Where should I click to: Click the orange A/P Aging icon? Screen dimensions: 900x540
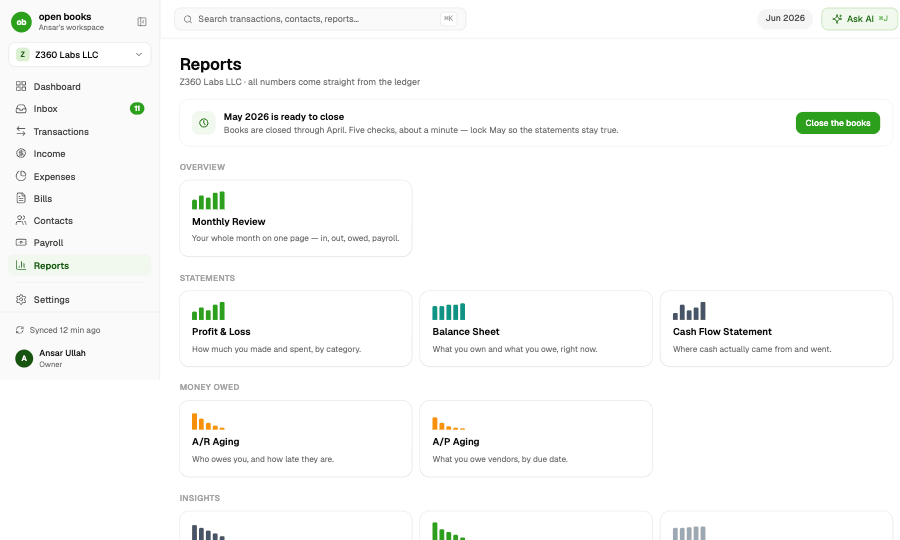coord(449,423)
